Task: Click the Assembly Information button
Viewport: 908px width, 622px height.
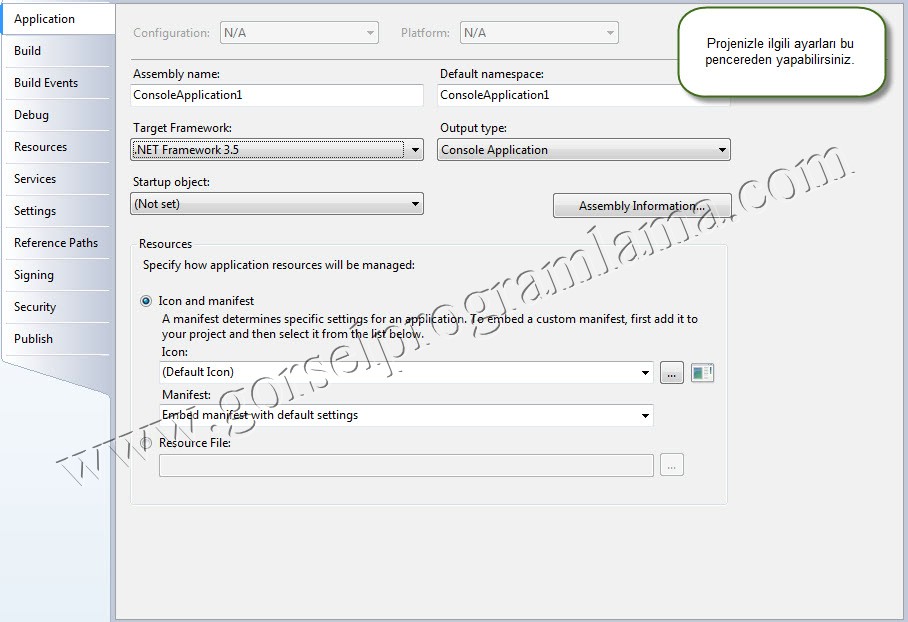Action: point(642,206)
